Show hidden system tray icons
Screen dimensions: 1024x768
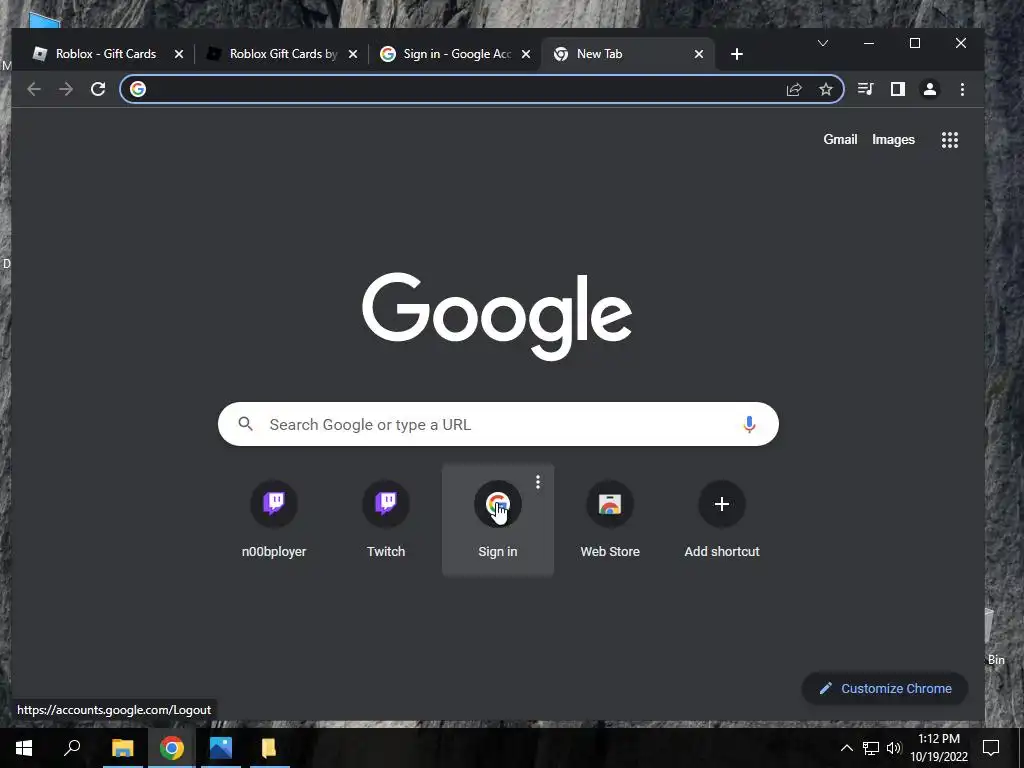846,748
